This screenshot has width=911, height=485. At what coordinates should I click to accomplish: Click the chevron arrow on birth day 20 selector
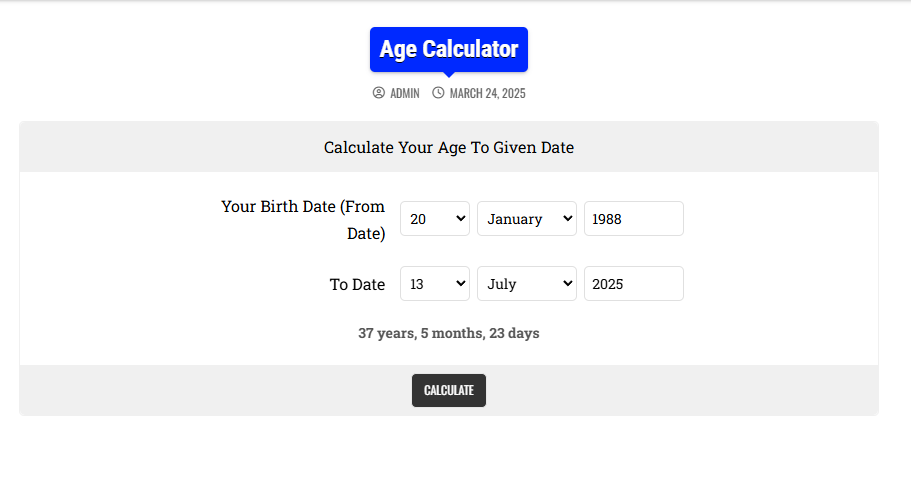tap(461, 218)
